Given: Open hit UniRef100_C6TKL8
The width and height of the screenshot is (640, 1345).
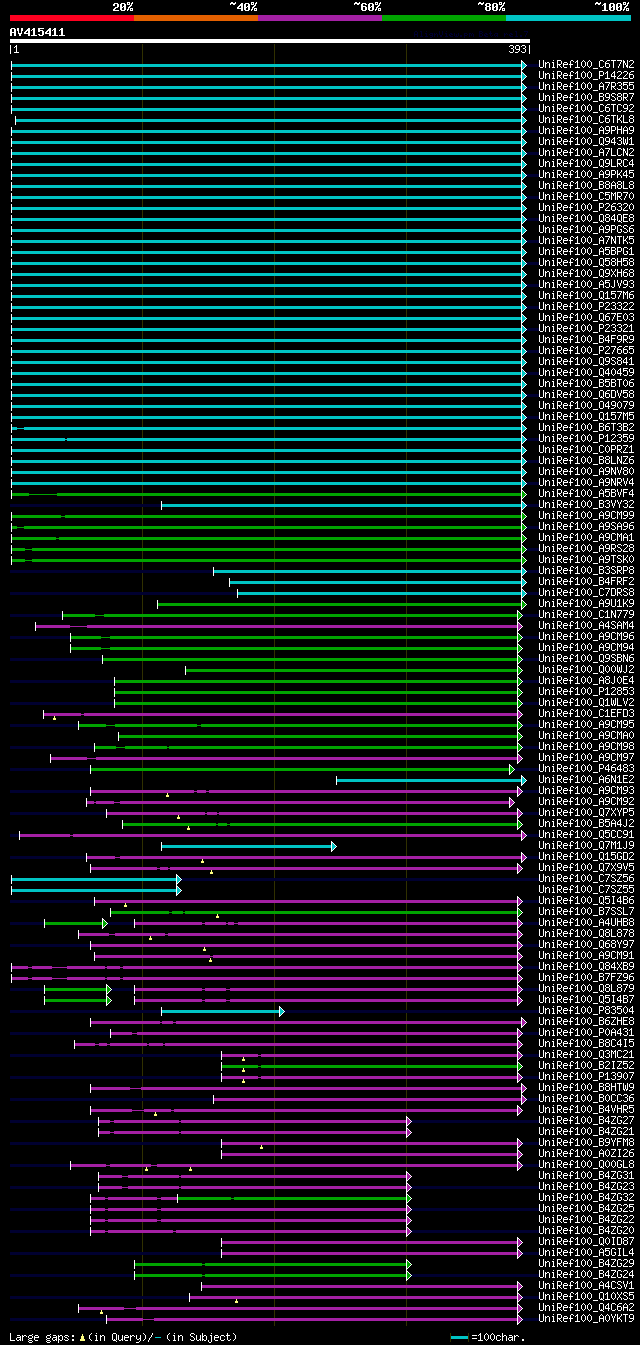Looking at the screenshot, I should pyautogui.click(x=586, y=119).
